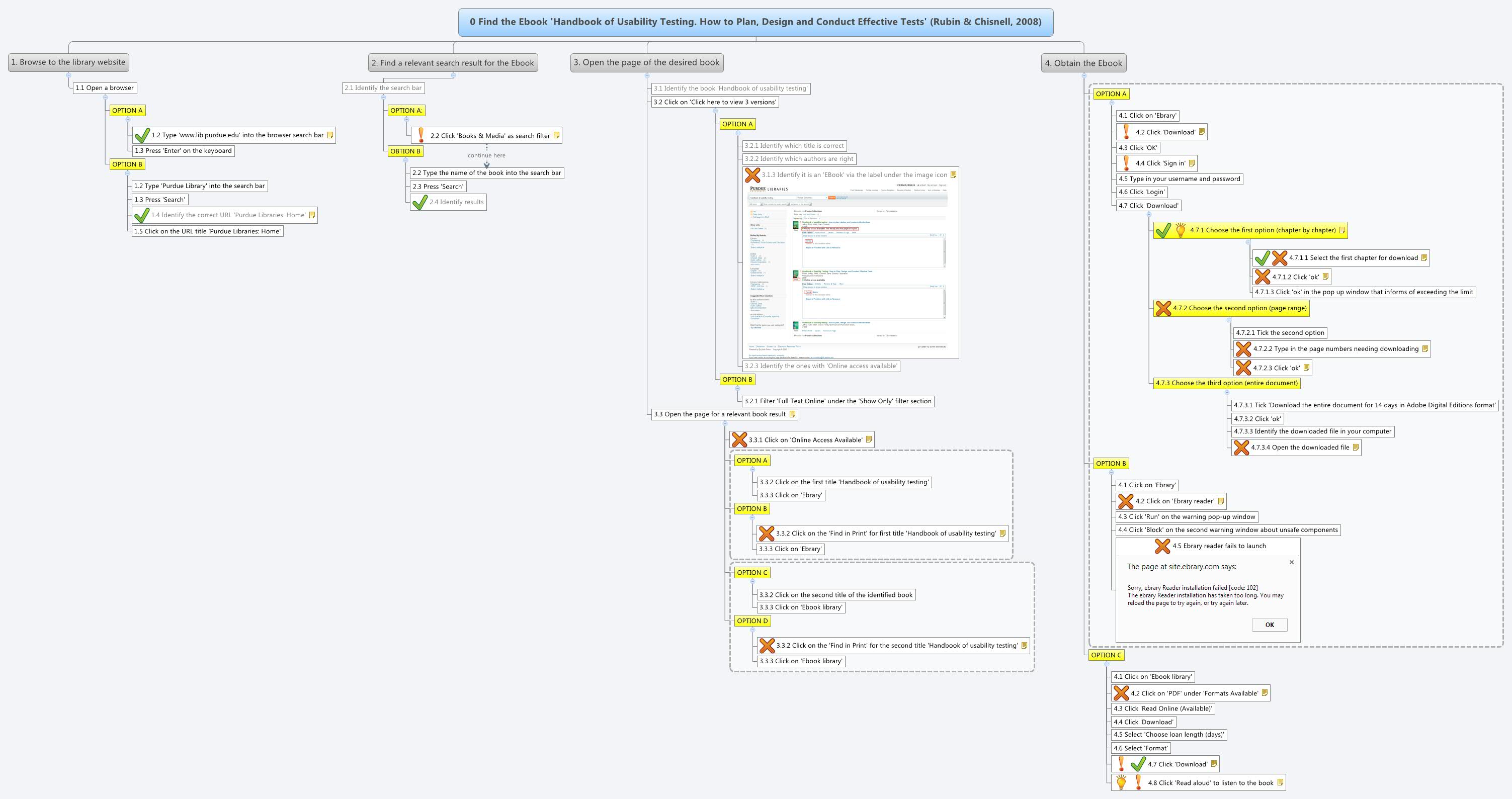Viewport: 1512px width, 799px height.
Task: Click '4.3 Click Run on the warning pop-up window'
Action: coord(1187,517)
